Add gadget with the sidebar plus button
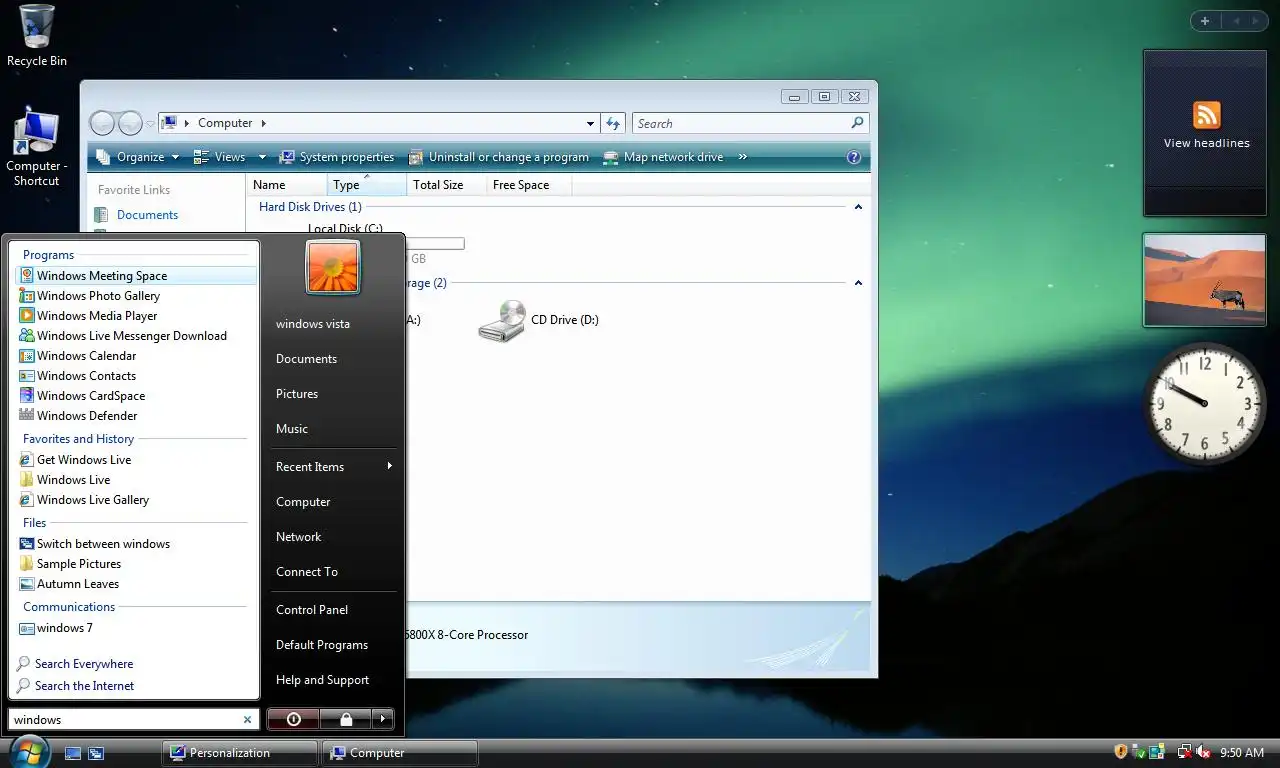Image resolution: width=1280 pixels, height=768 pixels. coord(1205,21)
